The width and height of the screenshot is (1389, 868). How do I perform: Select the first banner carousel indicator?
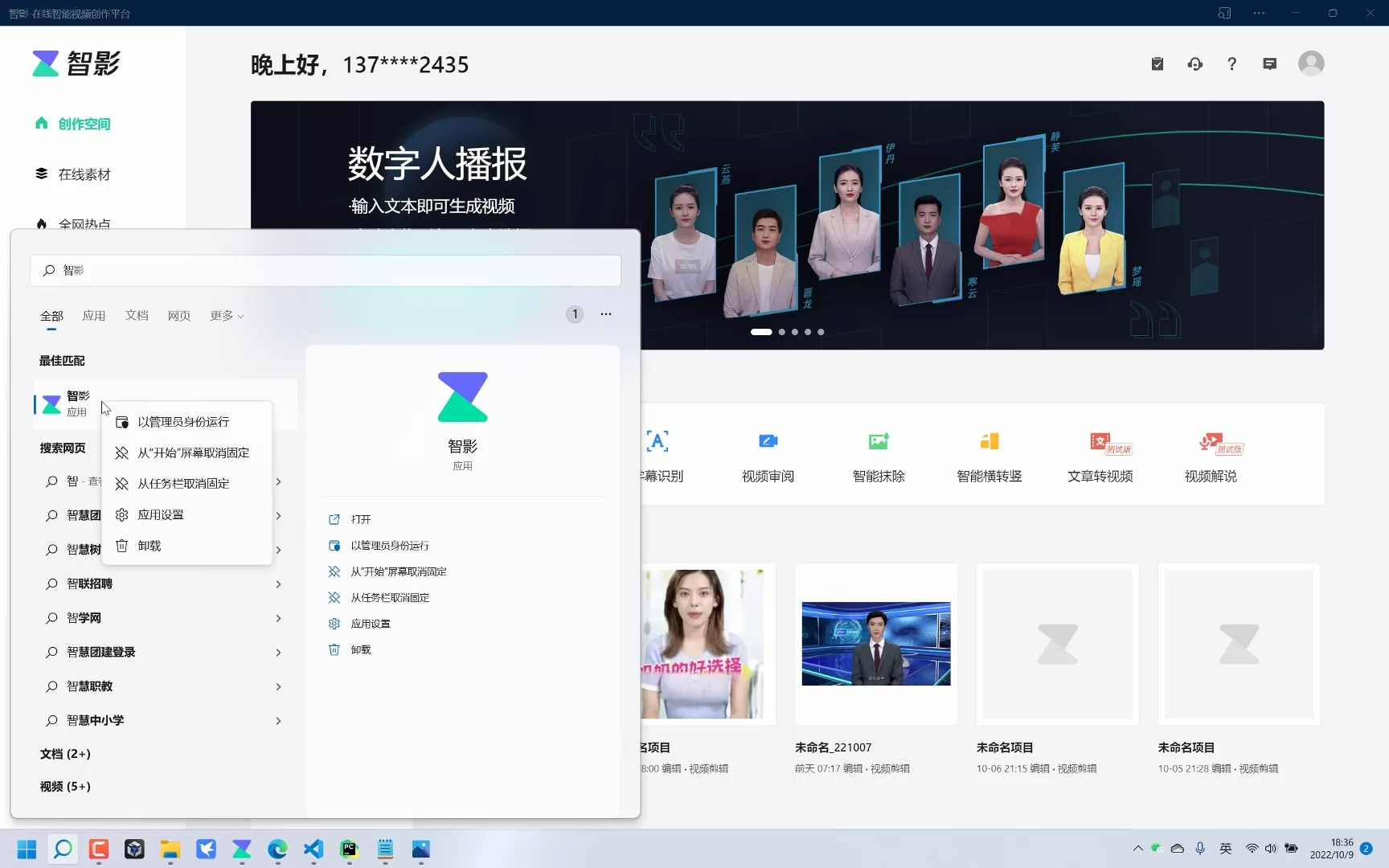tap(761, 332)
